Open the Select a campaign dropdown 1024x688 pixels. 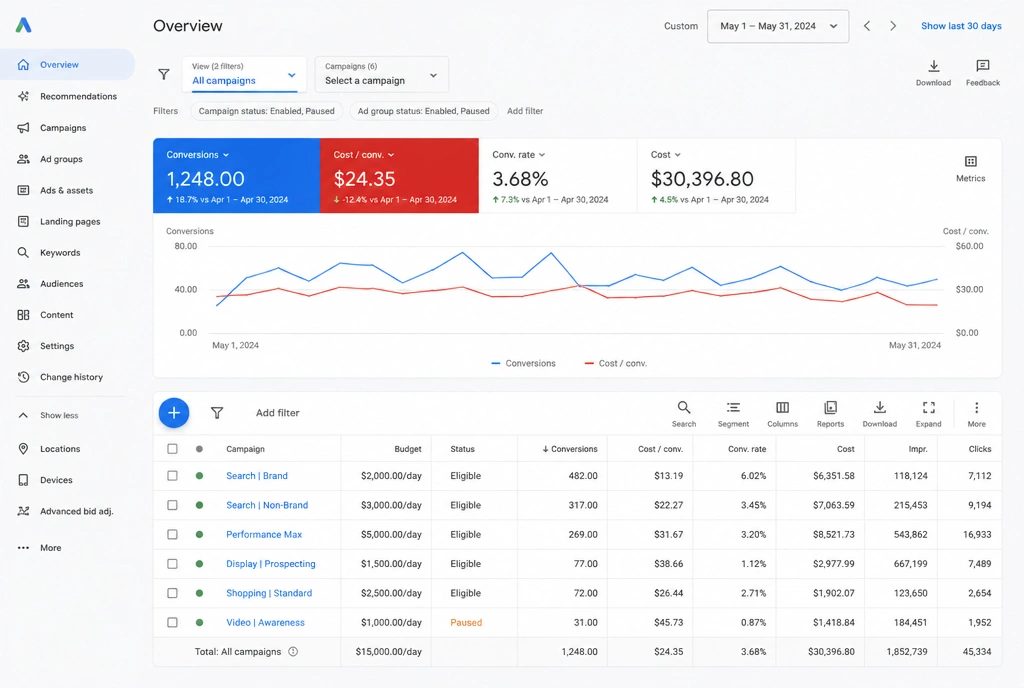pyautogui.click(x=381, y=74)
